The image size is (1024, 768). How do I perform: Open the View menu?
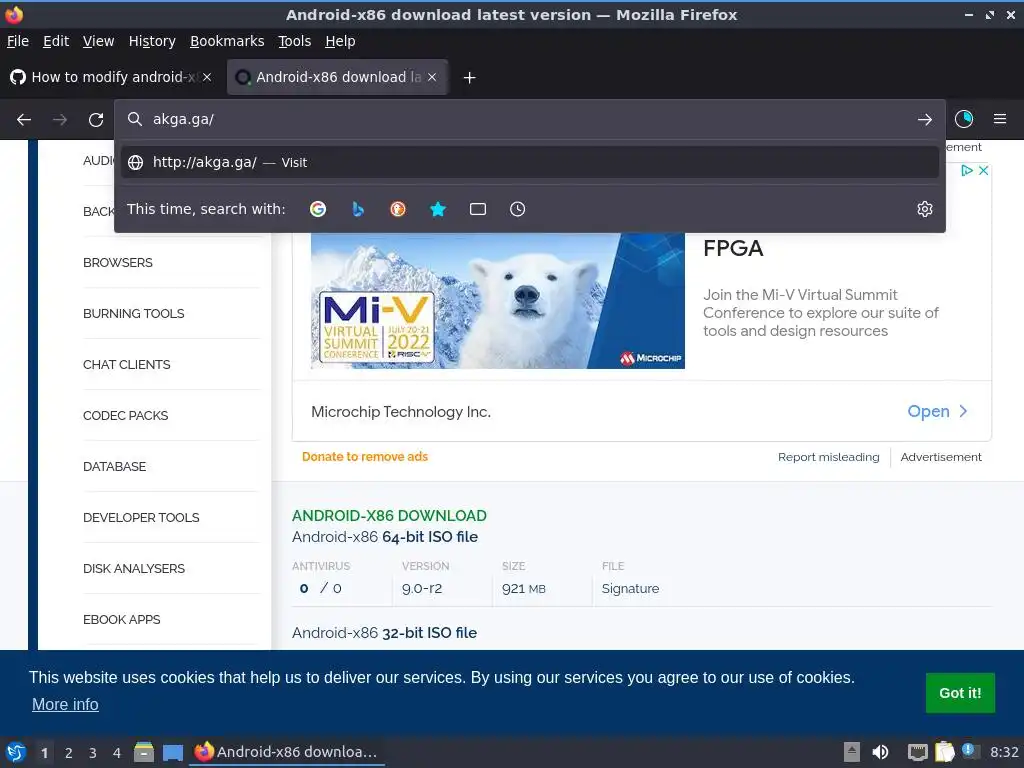(x=99, y=41)
